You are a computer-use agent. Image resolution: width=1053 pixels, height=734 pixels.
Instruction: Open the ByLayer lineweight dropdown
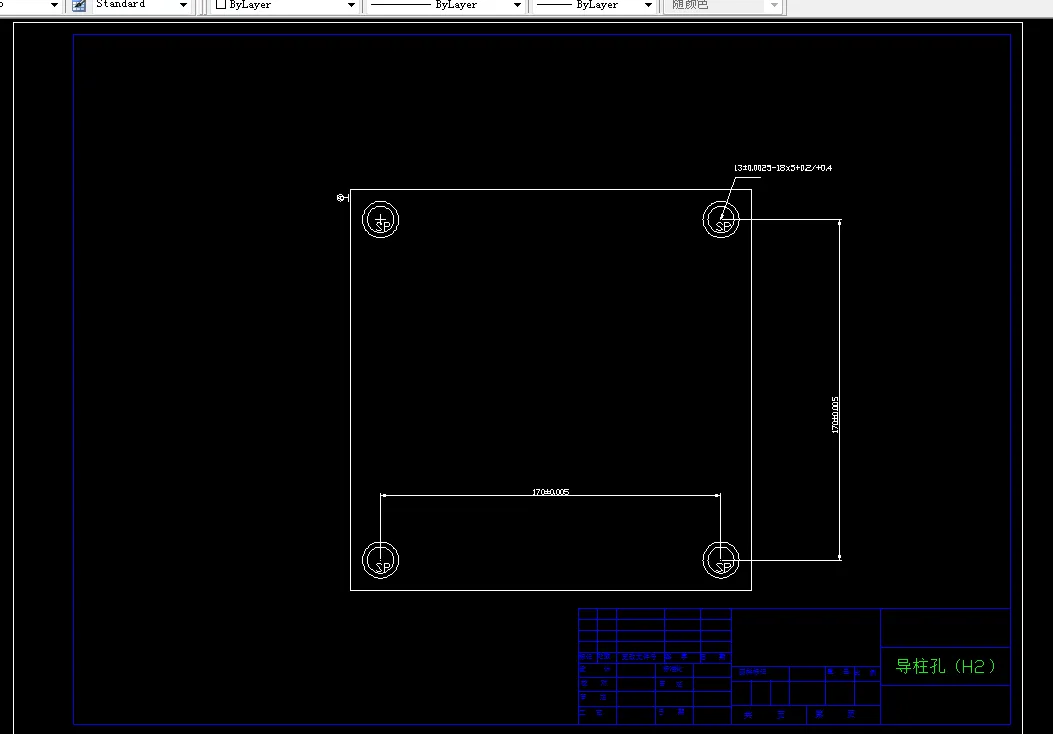pyautogui.click(x=594, y=5)
